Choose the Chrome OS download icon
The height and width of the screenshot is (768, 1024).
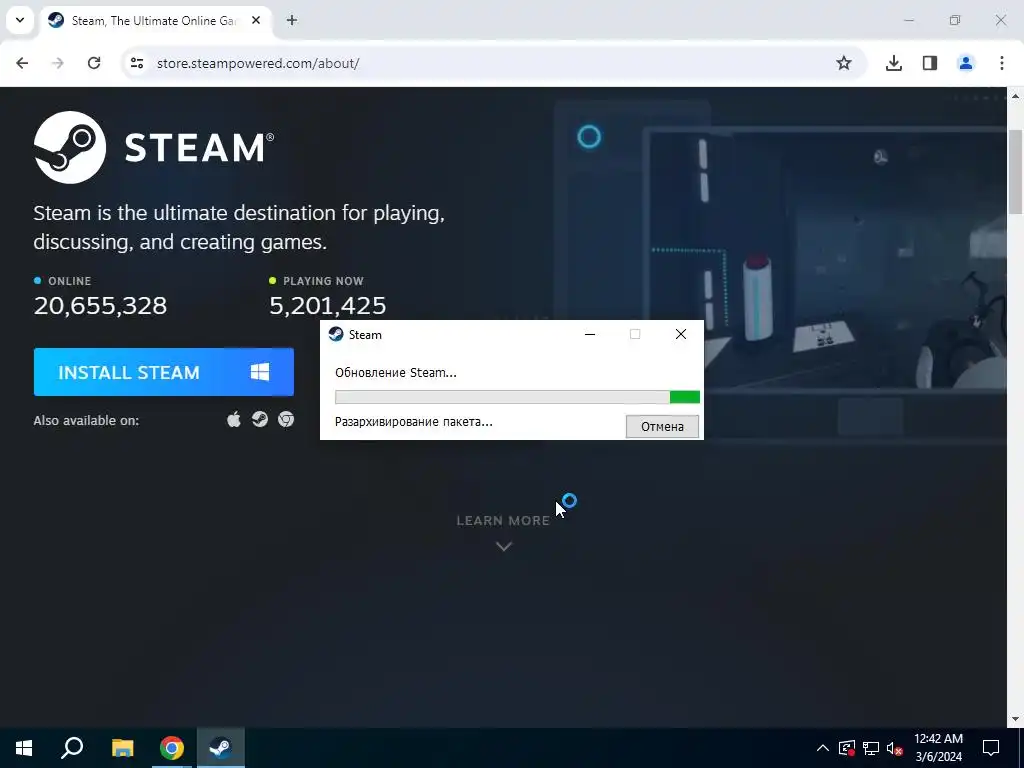coord(286,419)
